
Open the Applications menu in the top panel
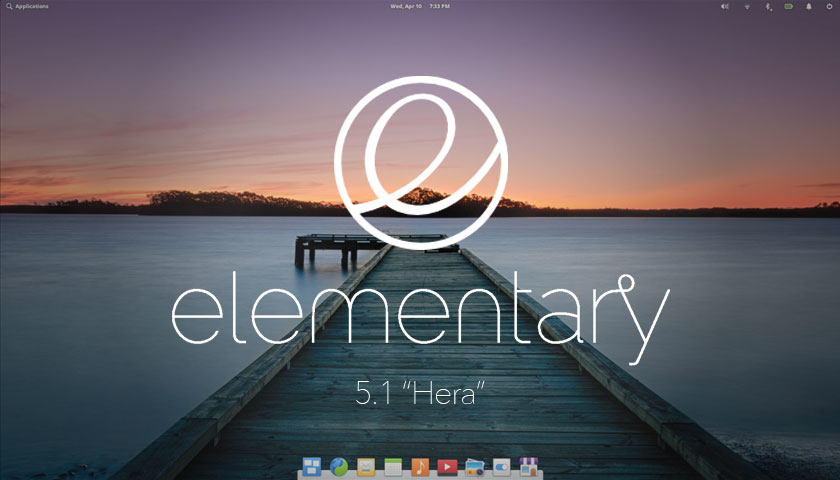(27, 6)
